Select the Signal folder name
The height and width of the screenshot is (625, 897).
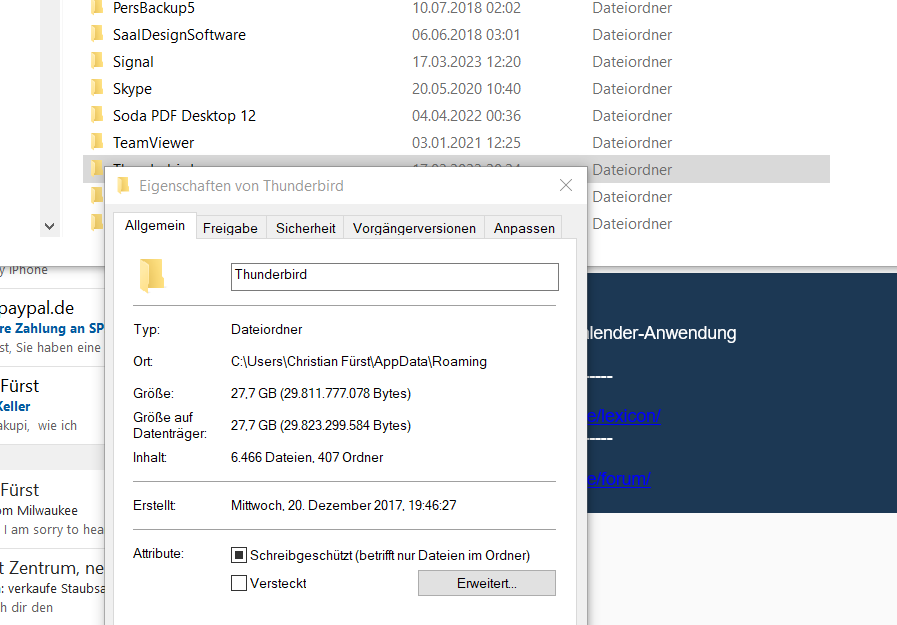pos(133,62)
